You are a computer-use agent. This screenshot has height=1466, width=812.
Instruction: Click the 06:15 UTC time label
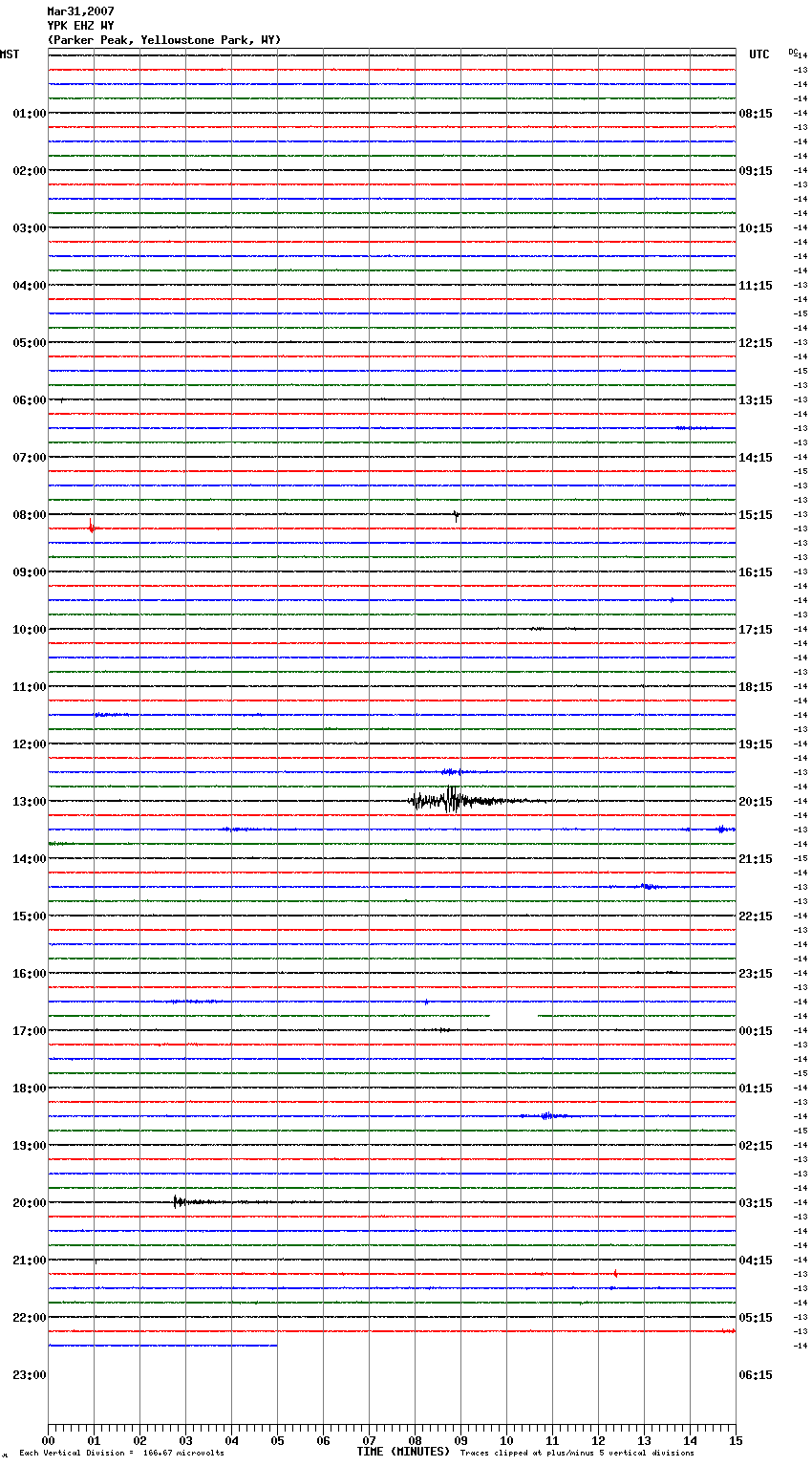756,1375
